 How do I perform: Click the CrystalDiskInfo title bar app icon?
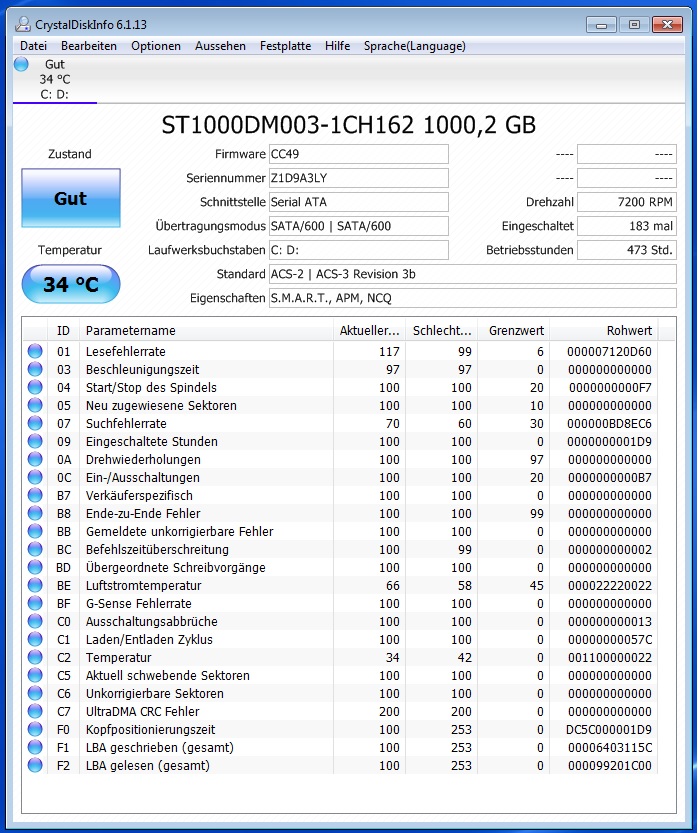[23, 24]
